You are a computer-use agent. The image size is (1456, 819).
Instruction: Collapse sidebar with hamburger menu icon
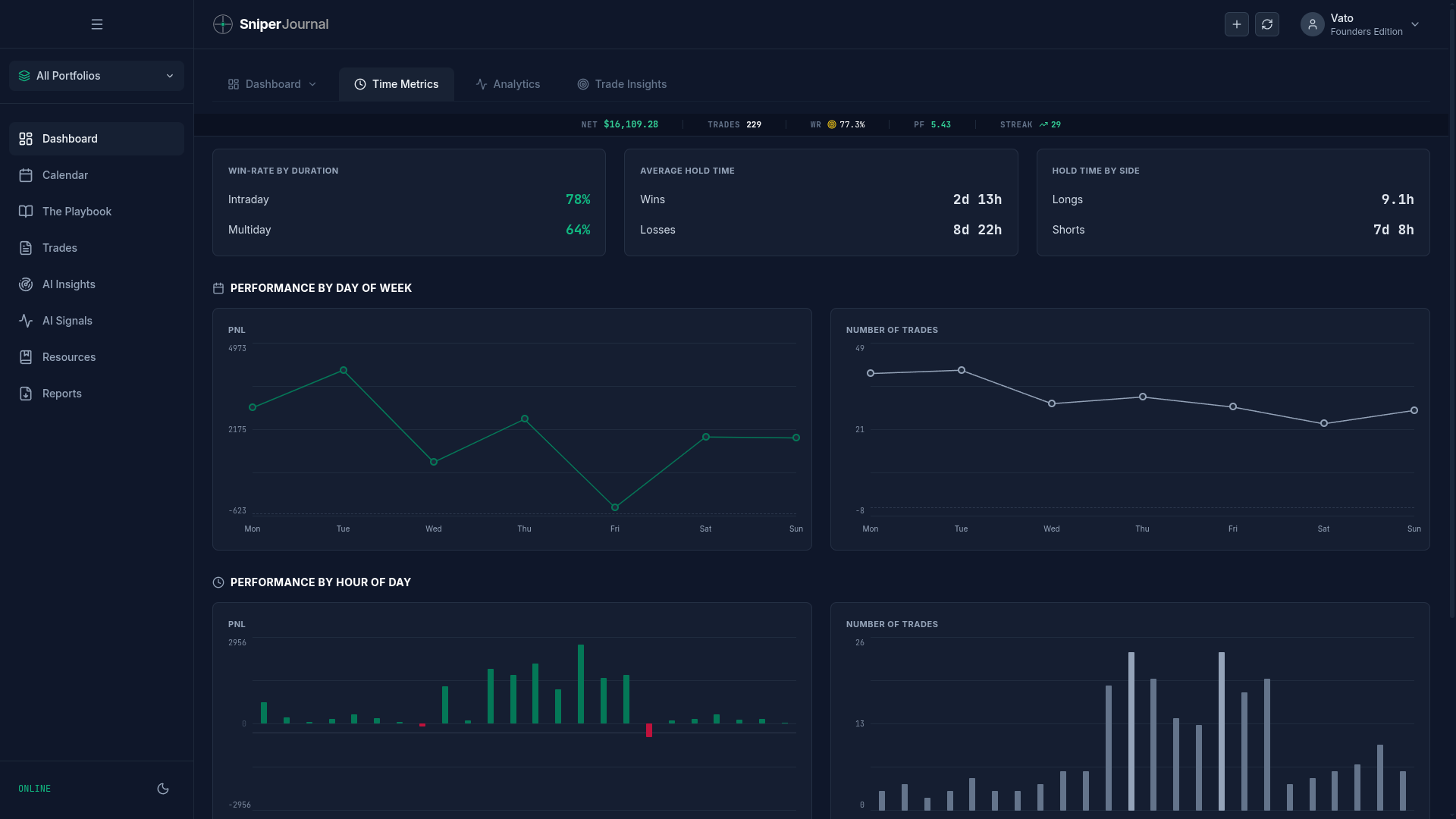point(97,24)
